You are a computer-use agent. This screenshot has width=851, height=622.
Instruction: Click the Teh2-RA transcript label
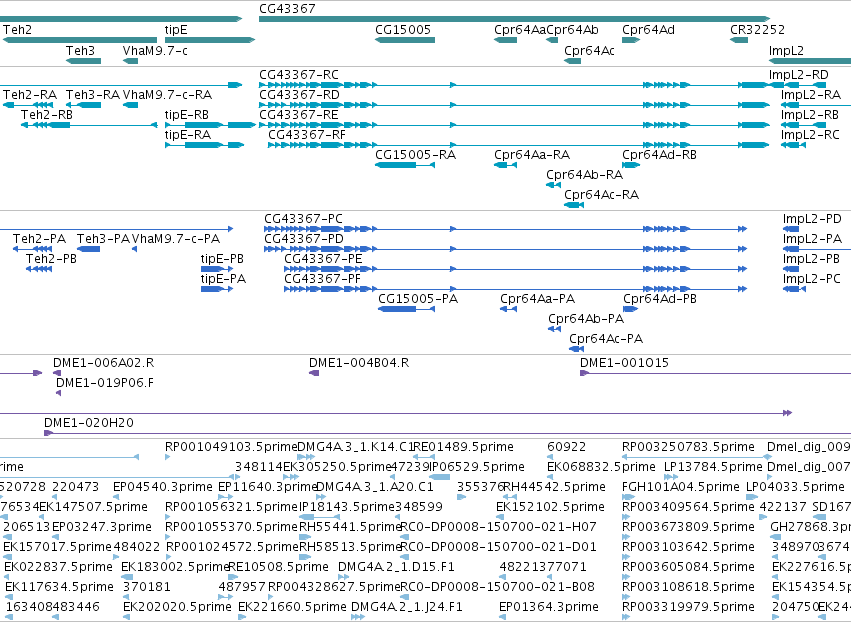pos(30,94)
